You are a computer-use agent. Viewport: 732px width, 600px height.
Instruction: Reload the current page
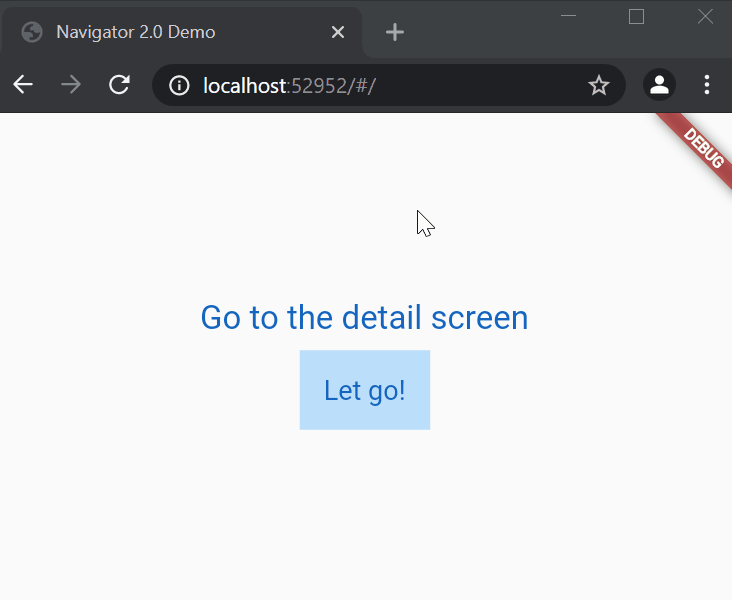[120, 85]
